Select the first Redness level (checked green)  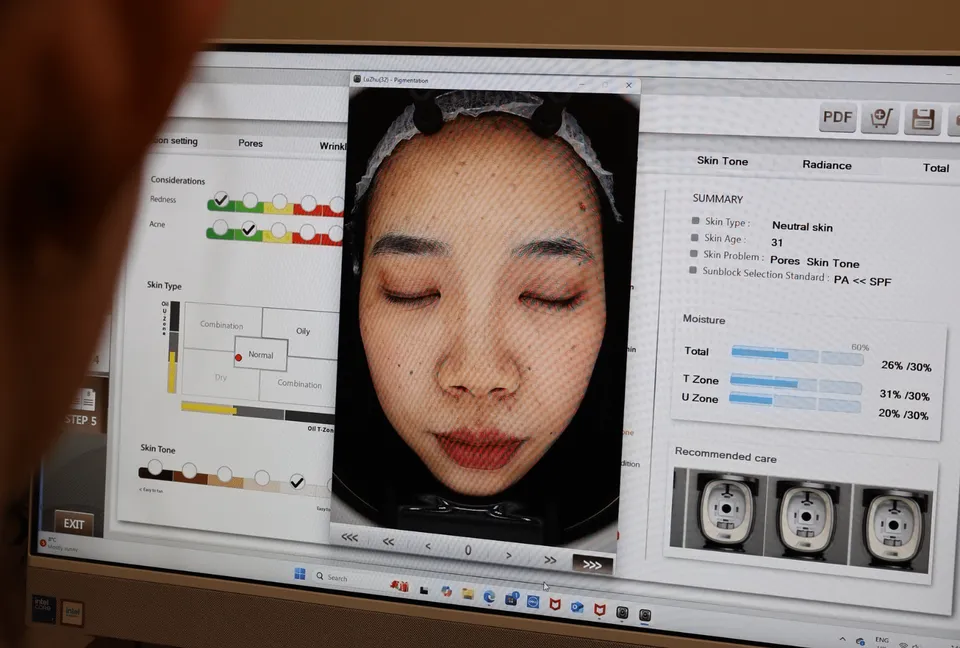220,199
